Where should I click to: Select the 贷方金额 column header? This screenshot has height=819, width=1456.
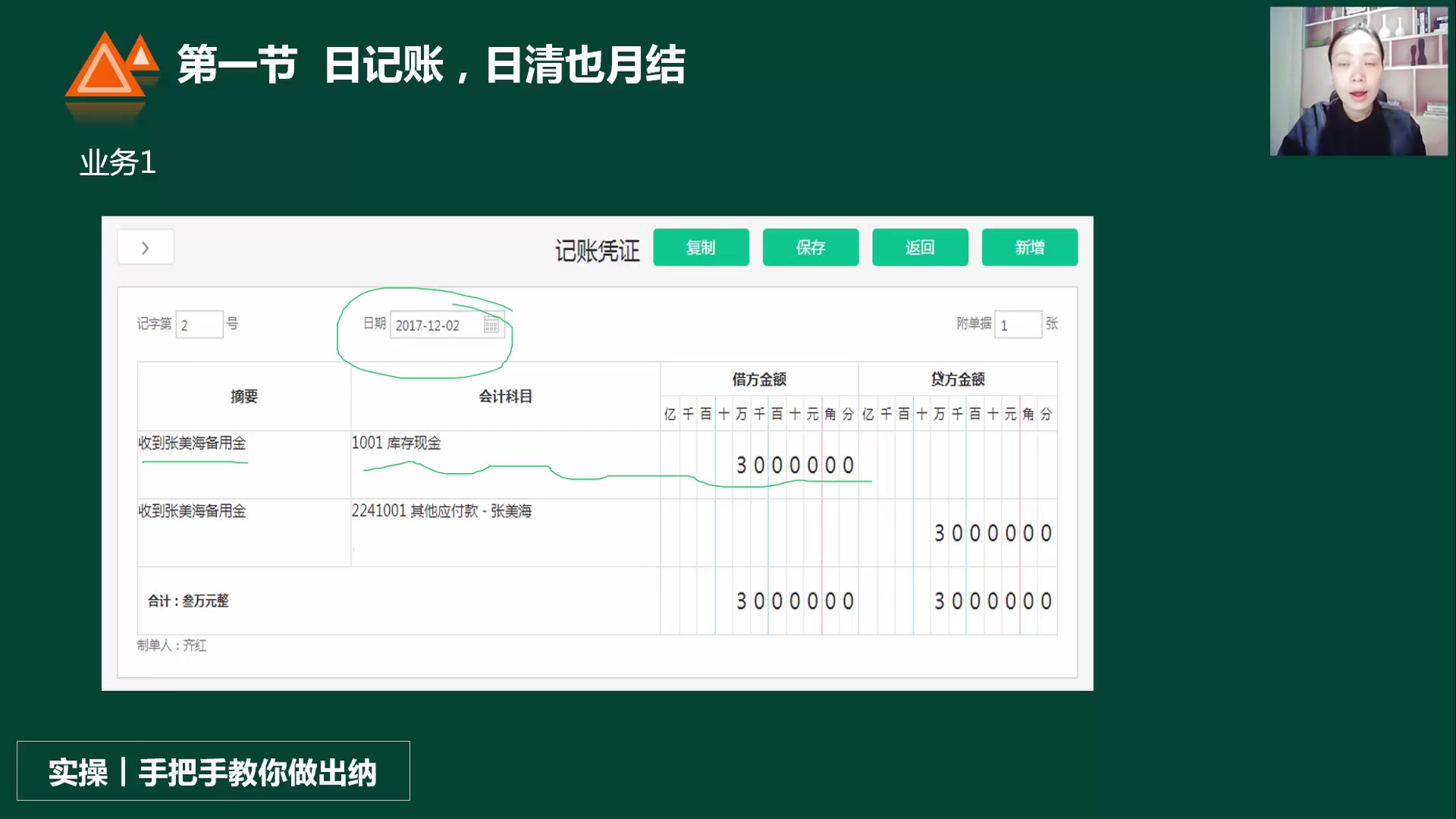point(957,379)
